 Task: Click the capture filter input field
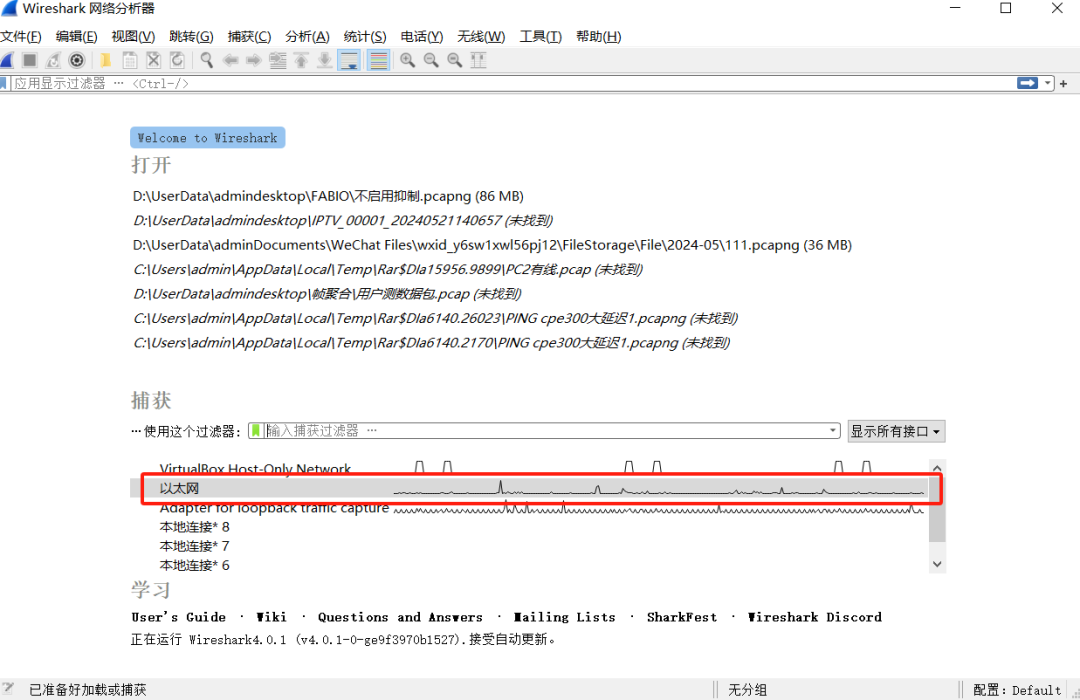[544, 431]
